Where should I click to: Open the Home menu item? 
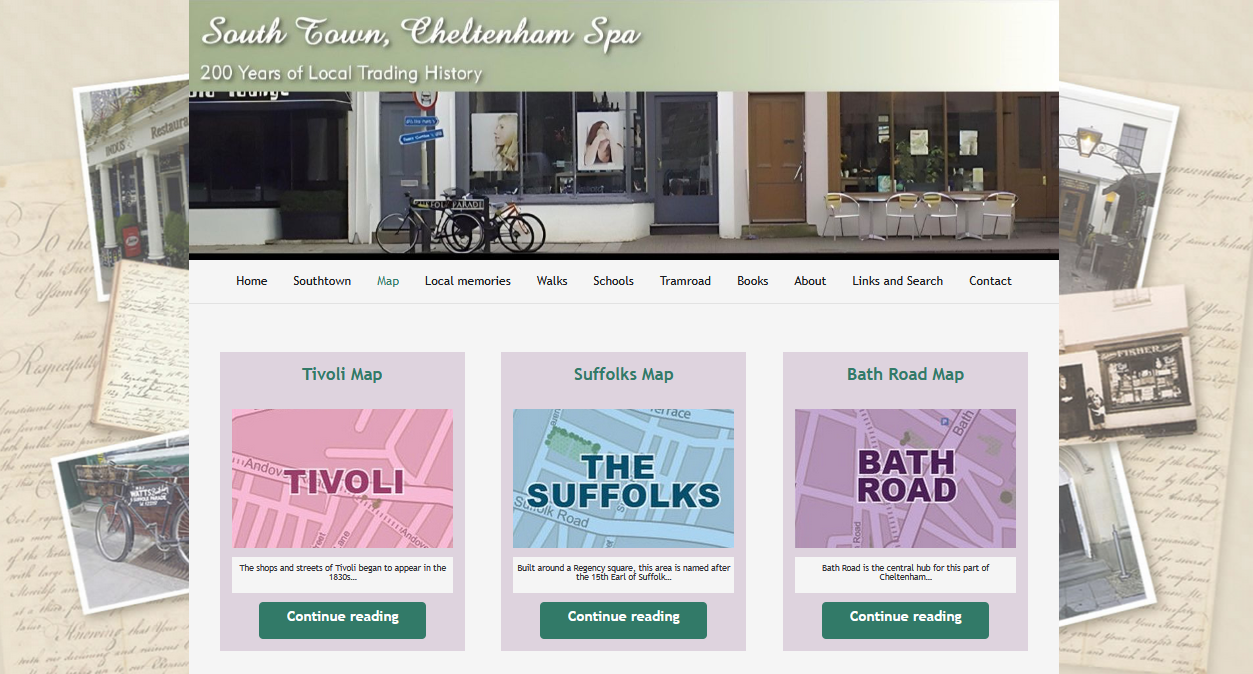click(x=251, y=281)
